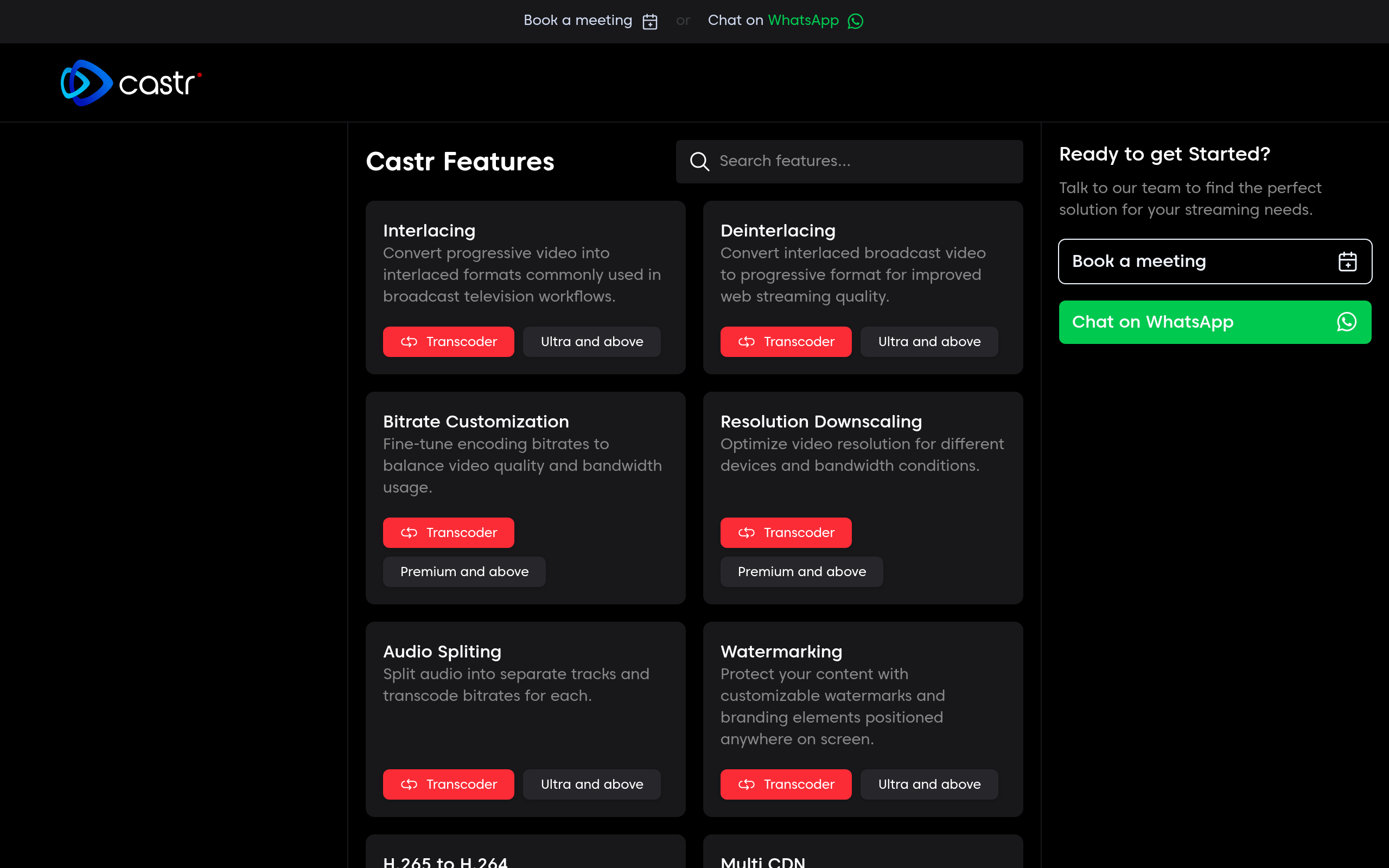Focus the Search features field
Viewport: 1389px width, 868px height.
pyautogui.click(x=850, y=161)
